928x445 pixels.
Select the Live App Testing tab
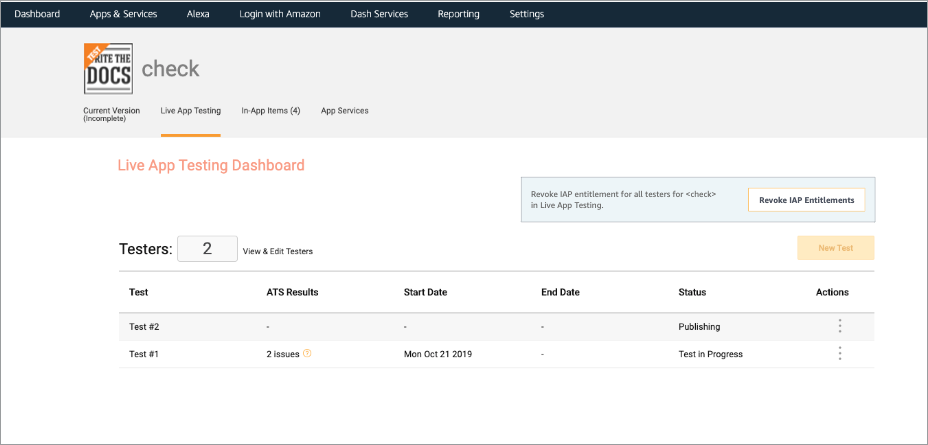[x=190, y=111]
